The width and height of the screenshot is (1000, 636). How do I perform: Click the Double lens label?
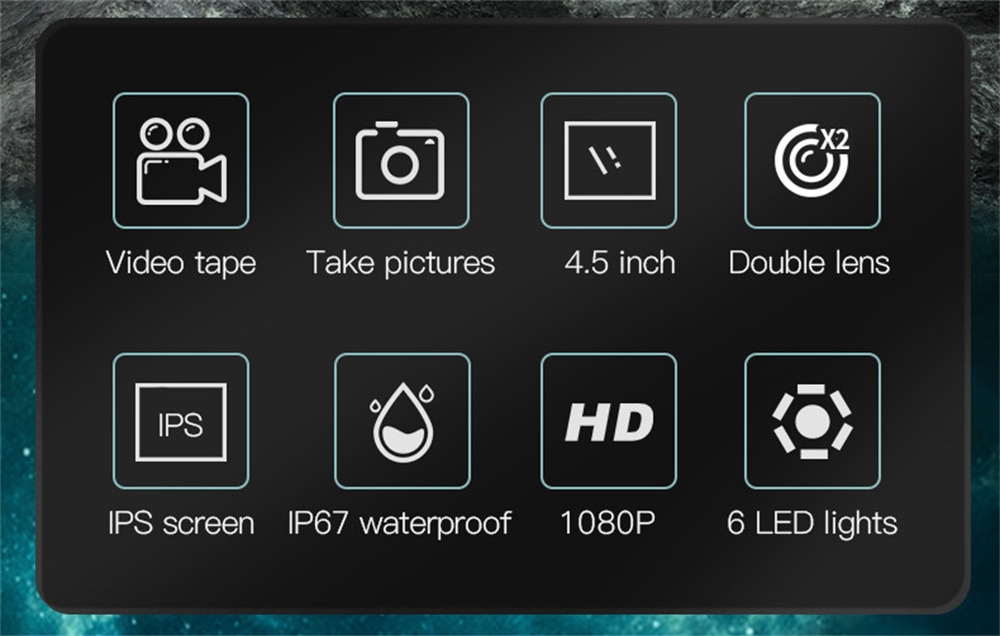click(809, 263)
